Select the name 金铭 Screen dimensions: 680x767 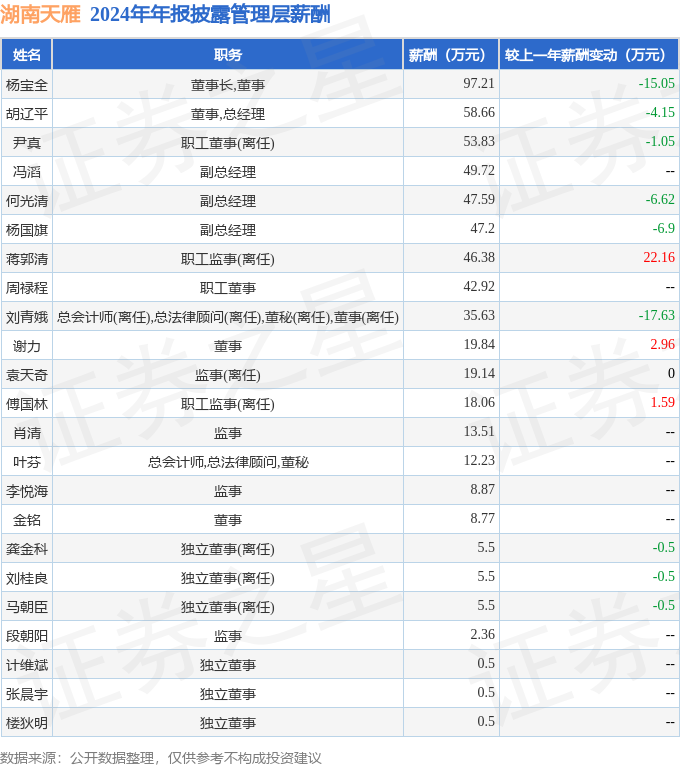[26, 519]
